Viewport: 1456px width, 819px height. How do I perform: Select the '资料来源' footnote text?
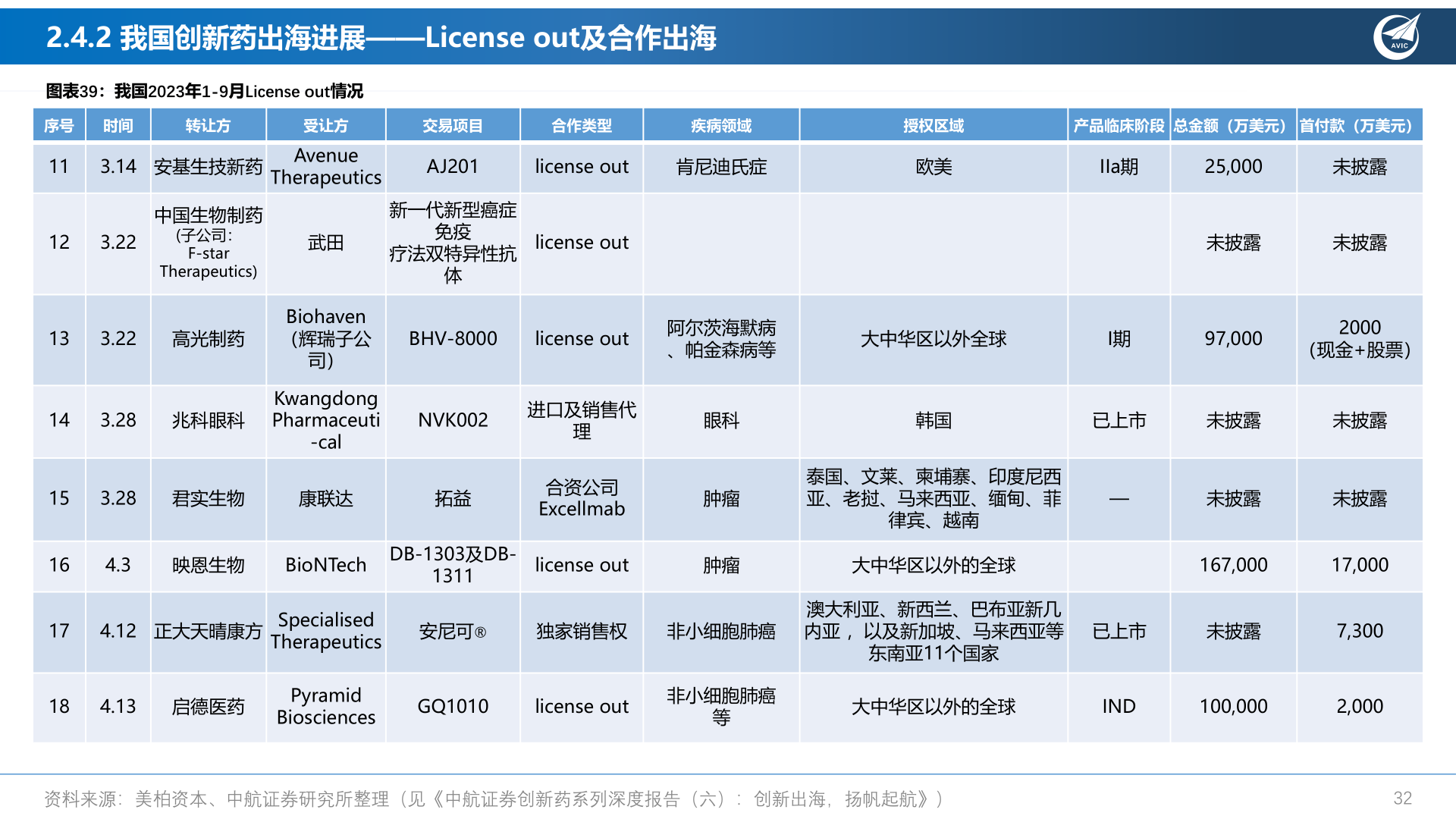click(494, 799)
